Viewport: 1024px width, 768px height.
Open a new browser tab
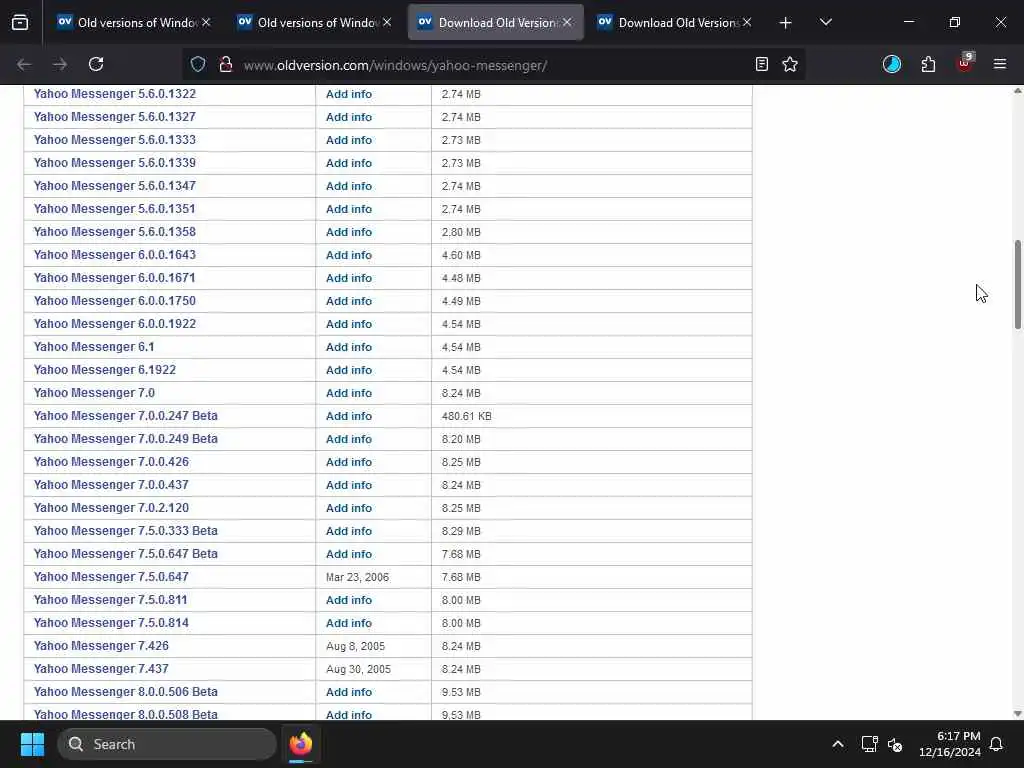[x=786, y=23]
